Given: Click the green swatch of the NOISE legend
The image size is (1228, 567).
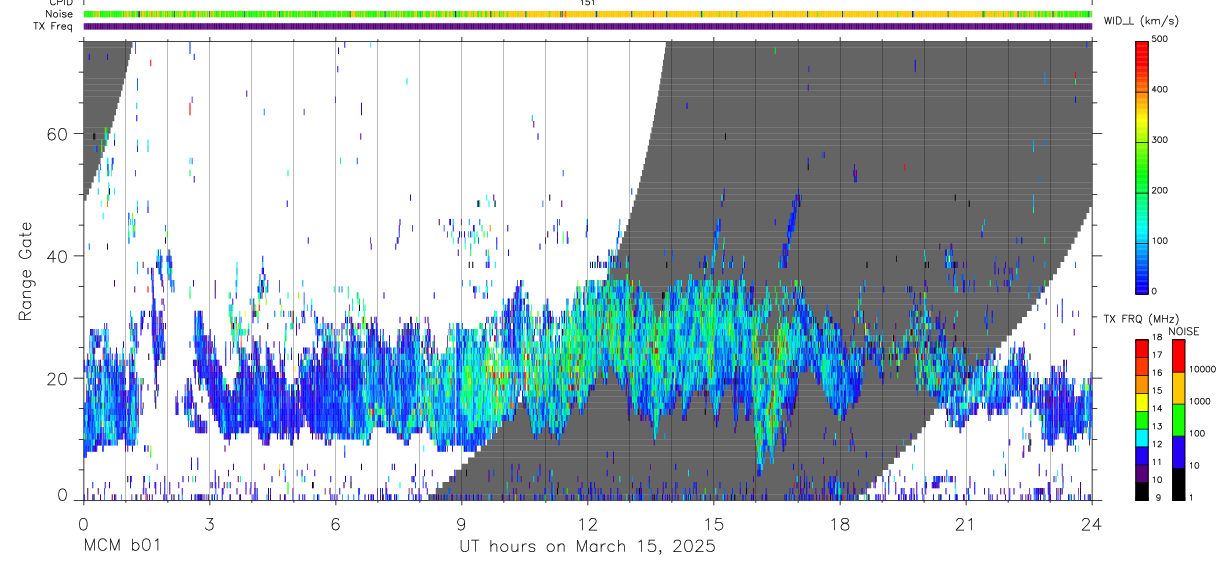Looking at the screenshot, I should coord(1177,420).
